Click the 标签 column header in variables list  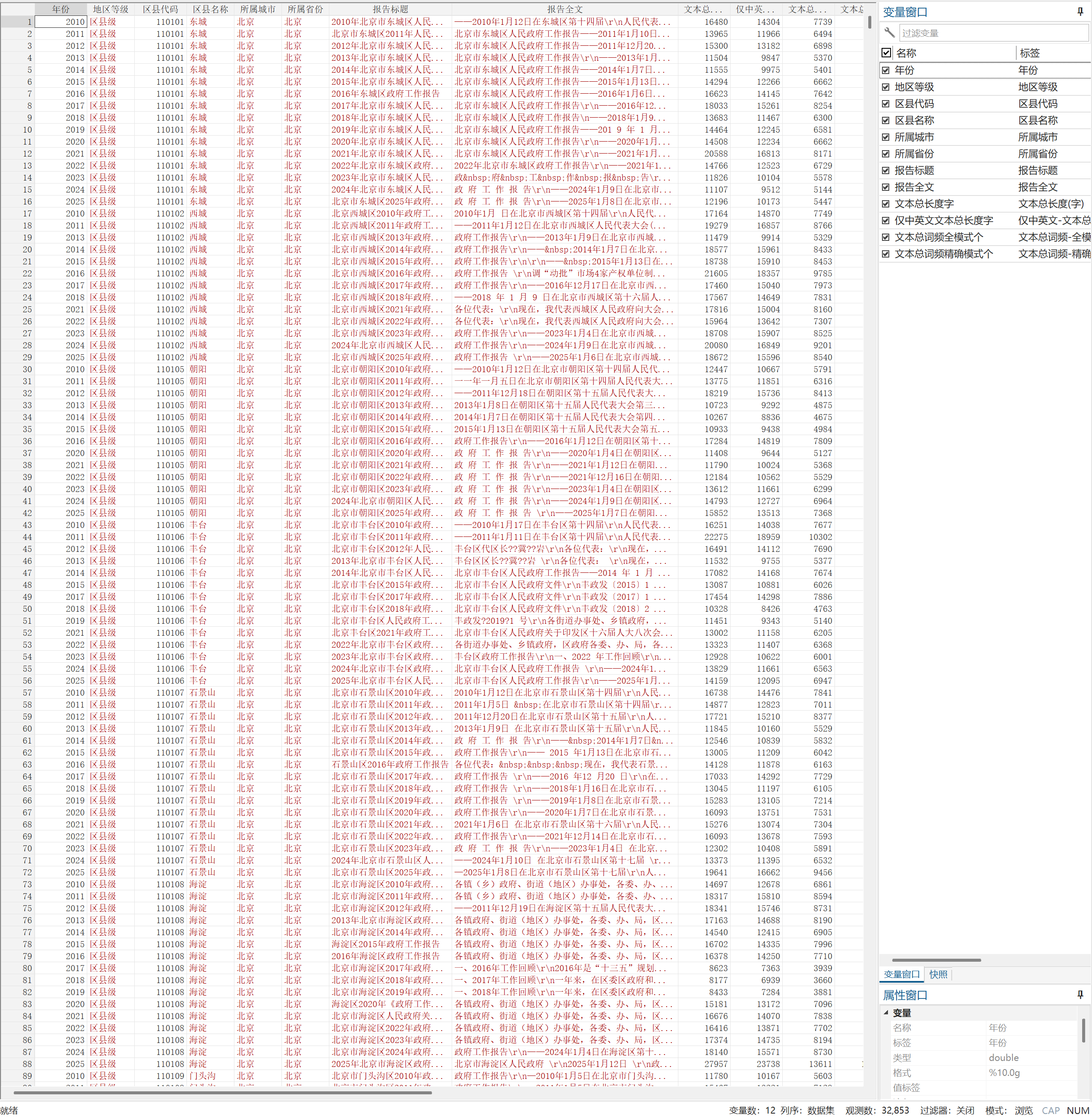click(1030, 53)
